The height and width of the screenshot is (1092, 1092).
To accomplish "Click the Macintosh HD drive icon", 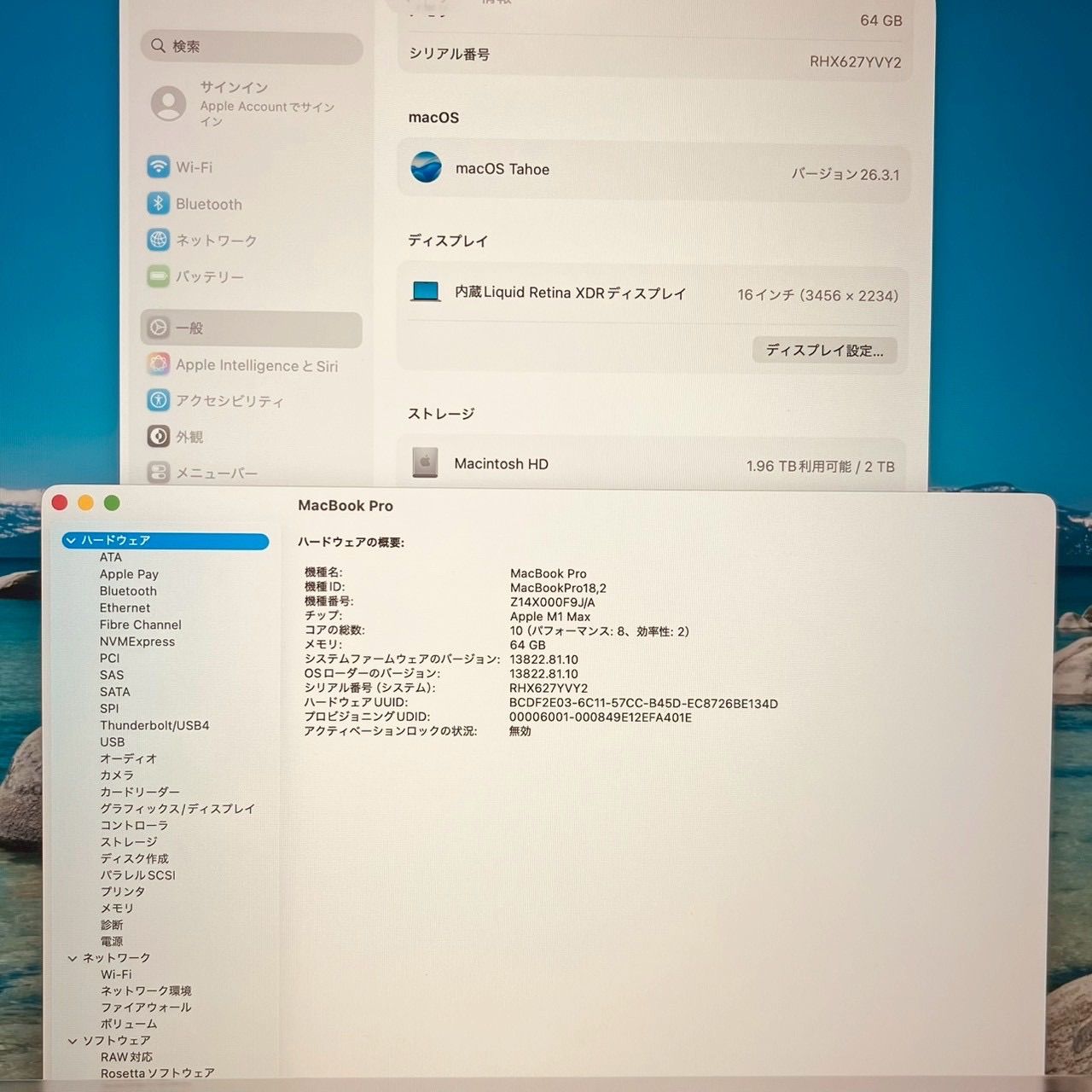I will [x=425, y=462].
